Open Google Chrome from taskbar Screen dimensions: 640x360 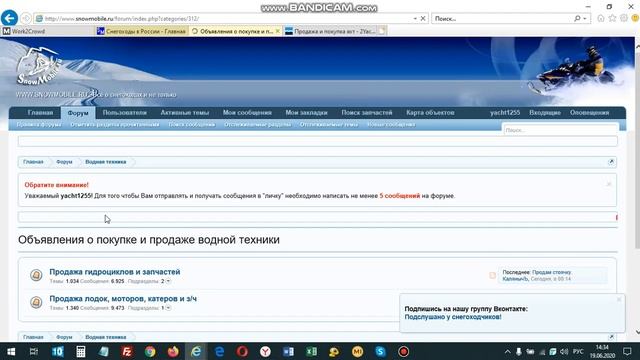[x=150, y=351]
